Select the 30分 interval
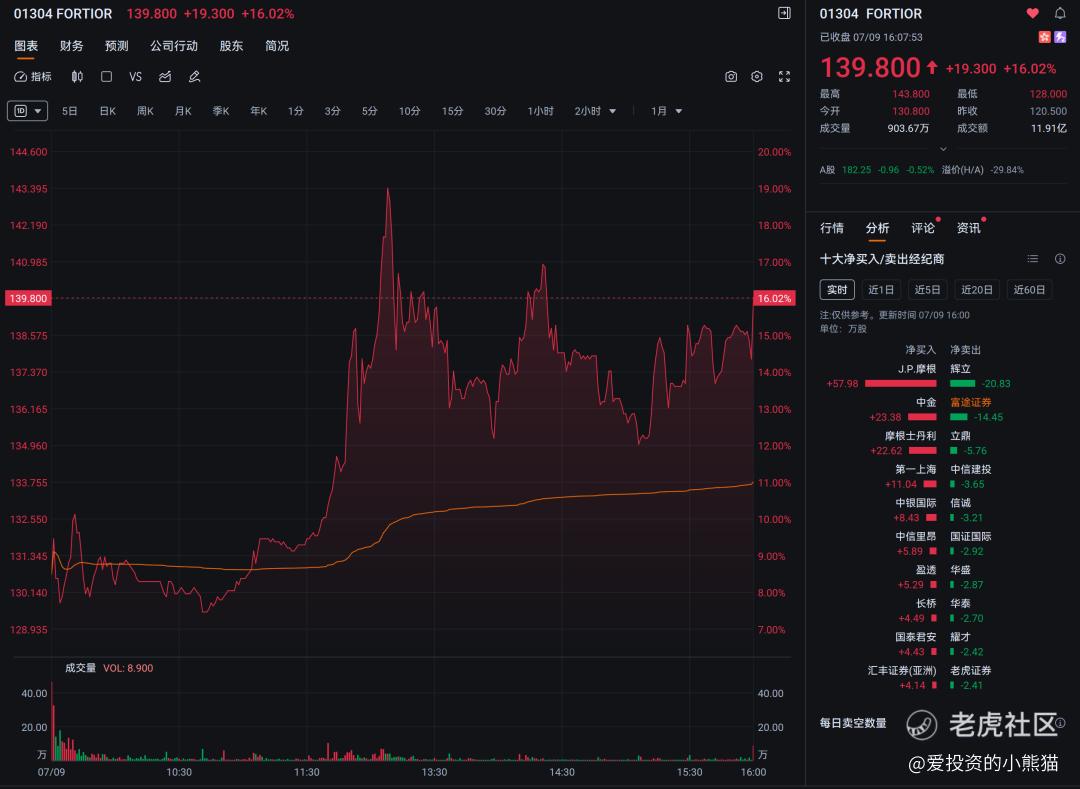This screenshot has width=1080, height=789. [x=495, y=111]
